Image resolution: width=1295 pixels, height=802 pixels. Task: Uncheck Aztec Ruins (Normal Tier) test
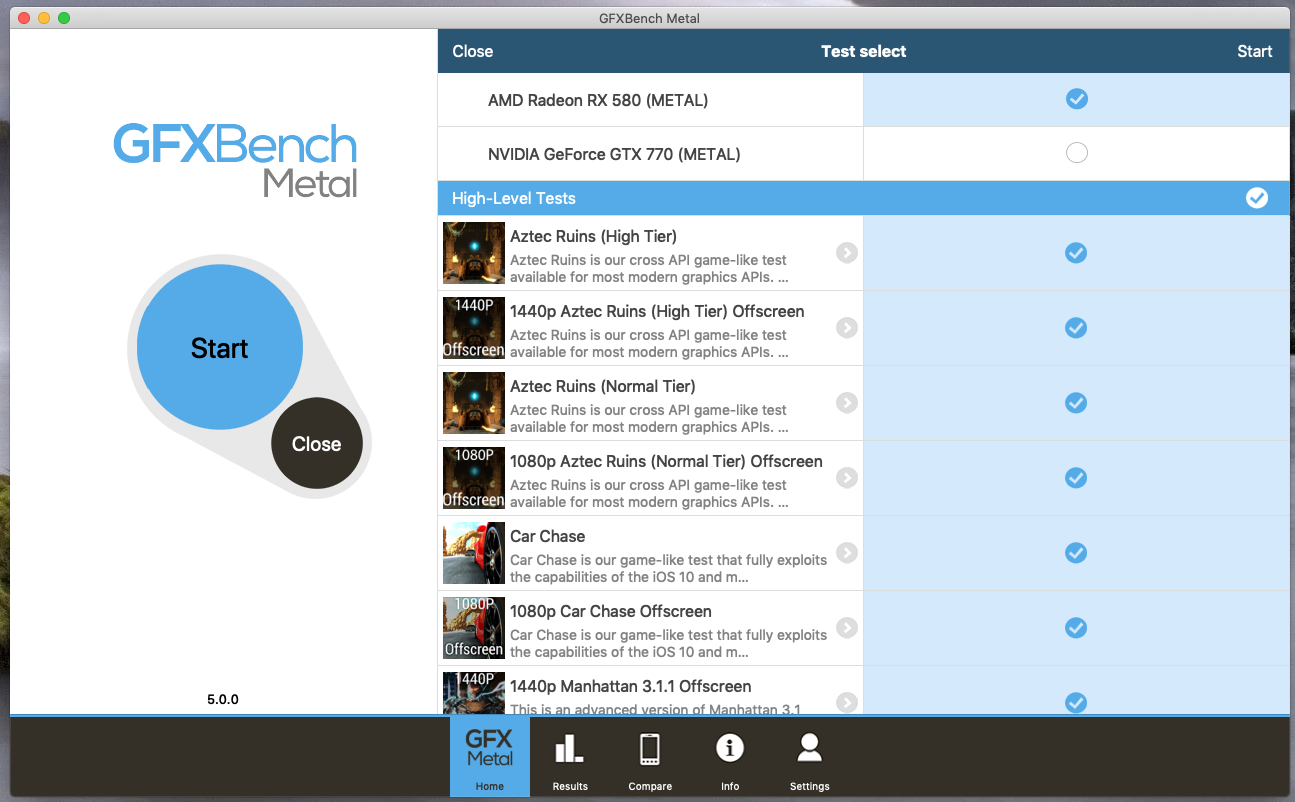click(1076, 403)
